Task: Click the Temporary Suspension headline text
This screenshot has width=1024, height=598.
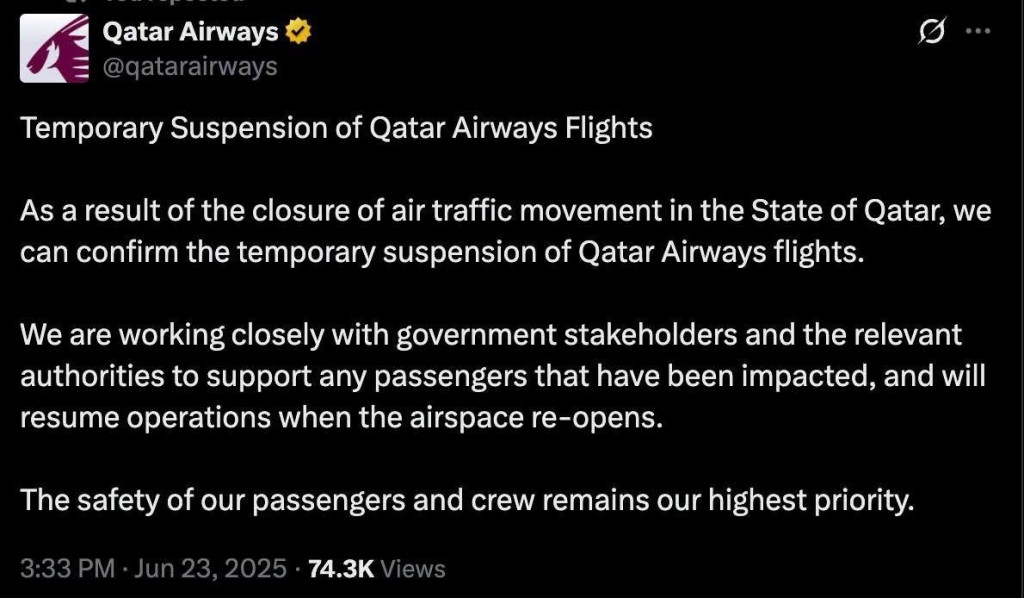Action: (336, 129)
